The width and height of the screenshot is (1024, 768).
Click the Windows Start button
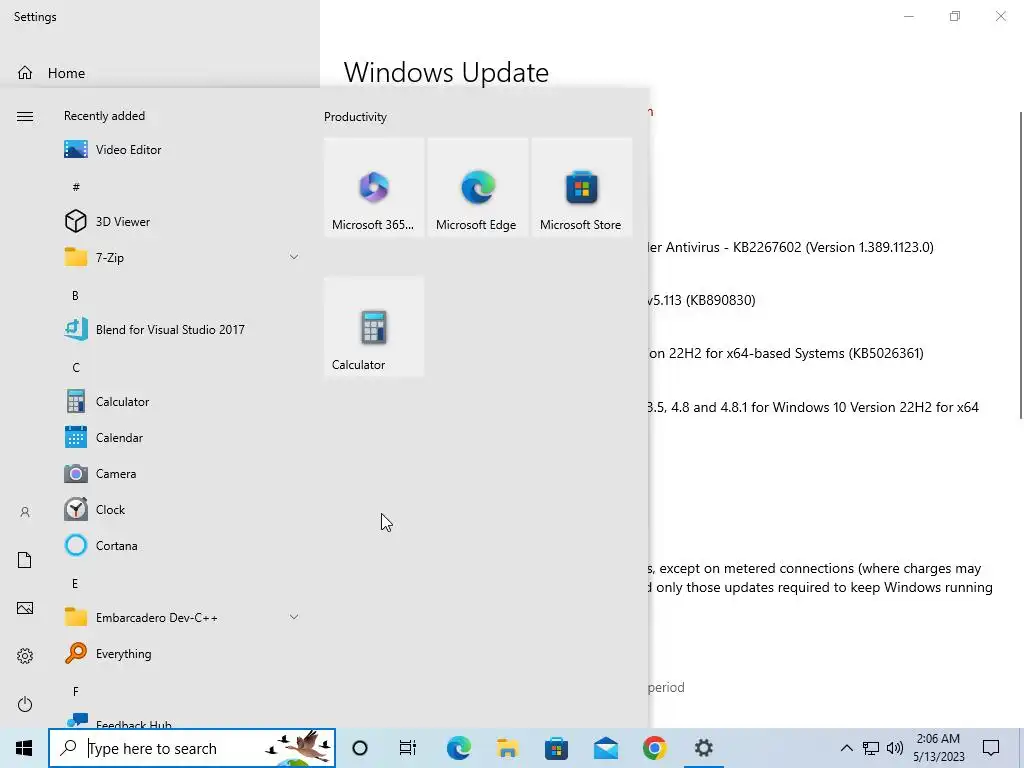[x=24, y=748]
